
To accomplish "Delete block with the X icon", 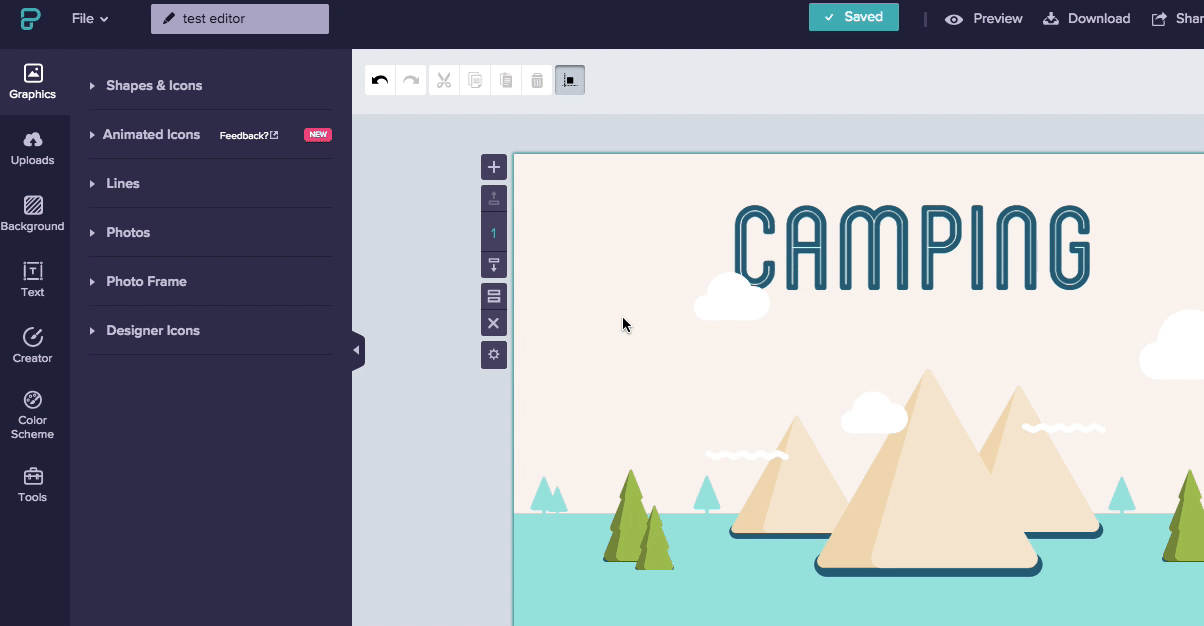I will click(494, 323).
